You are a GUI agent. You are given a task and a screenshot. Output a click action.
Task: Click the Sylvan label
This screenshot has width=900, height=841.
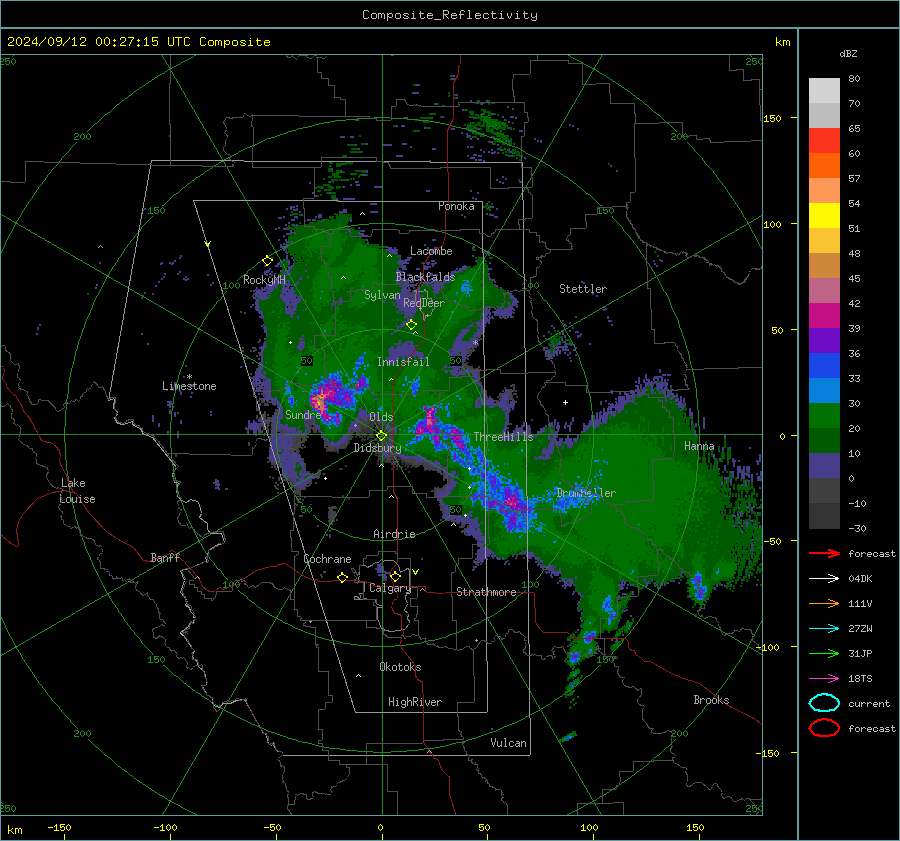point(382,295)
